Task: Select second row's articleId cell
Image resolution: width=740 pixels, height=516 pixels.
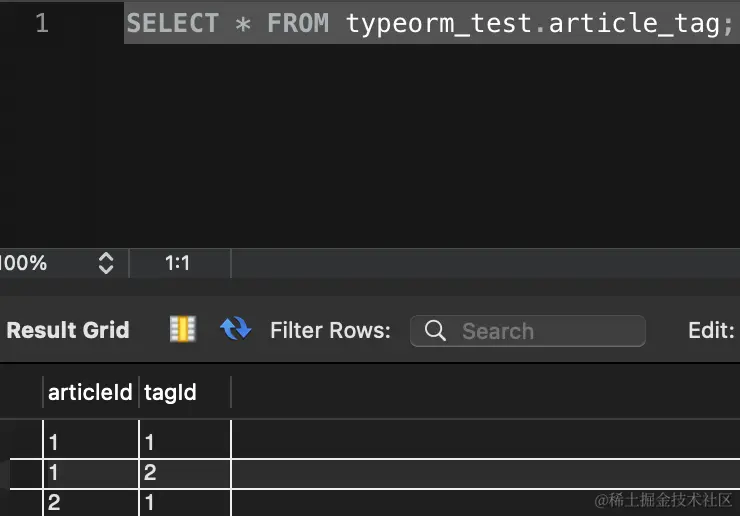Action: (90, 472)
